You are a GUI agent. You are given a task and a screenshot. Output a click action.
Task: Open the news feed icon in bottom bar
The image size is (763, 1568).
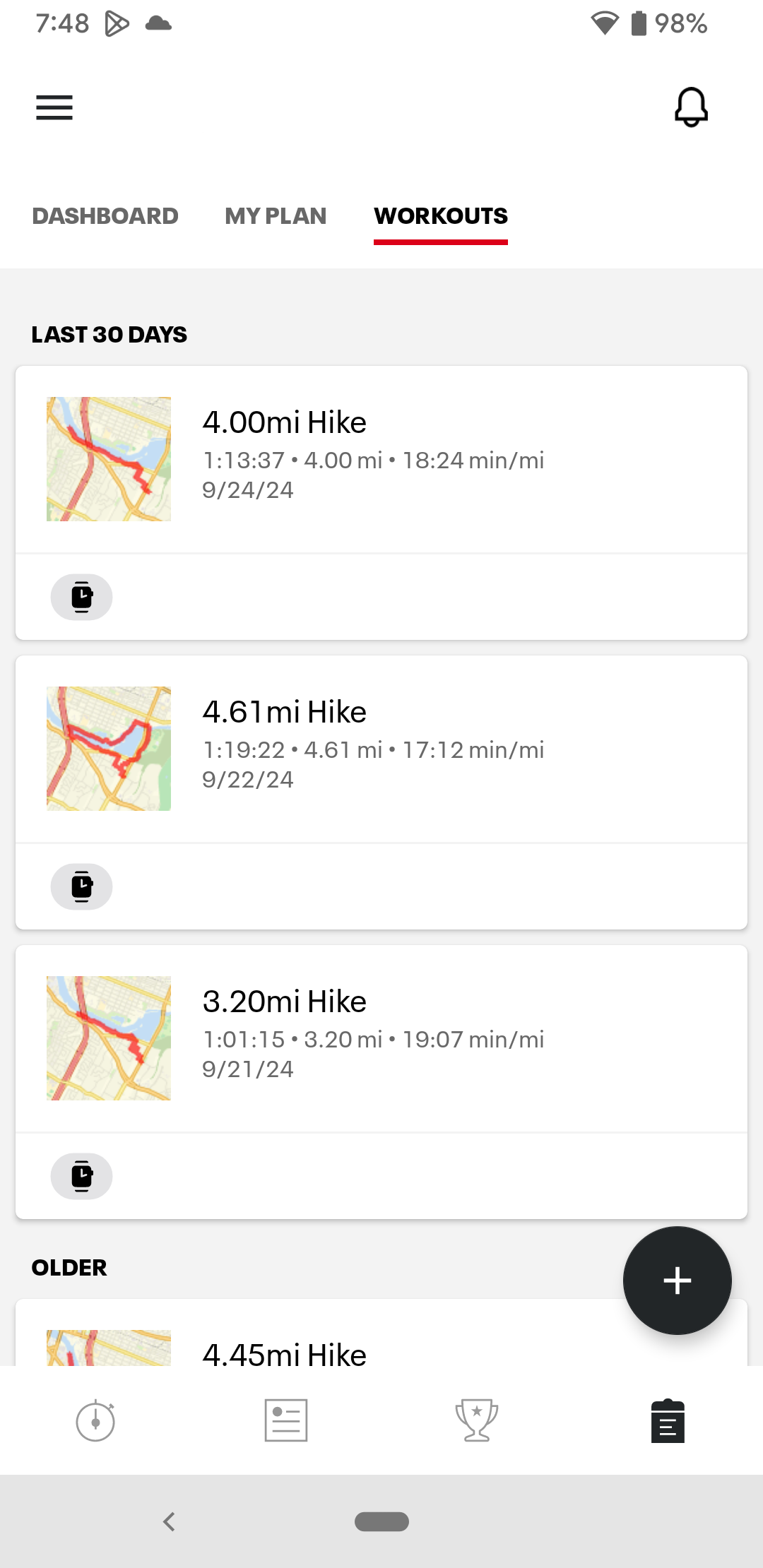tap(286, 1420)
